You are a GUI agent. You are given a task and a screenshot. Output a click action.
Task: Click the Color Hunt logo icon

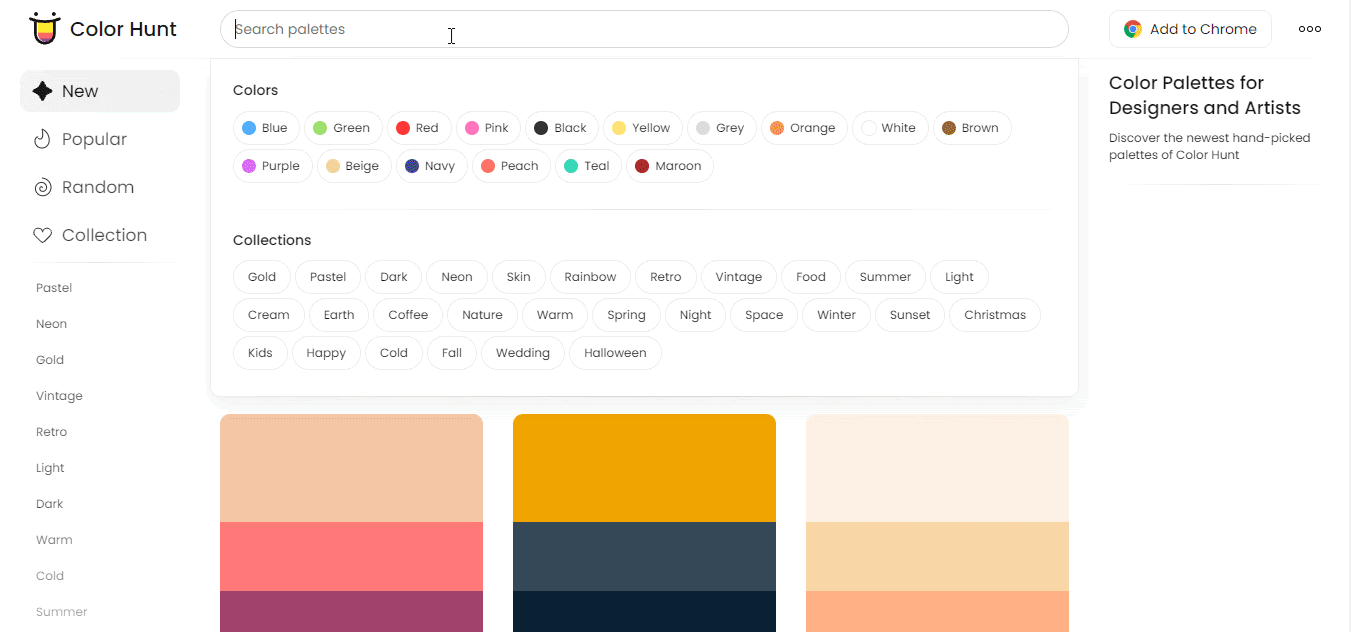click(x=44, y=29)
